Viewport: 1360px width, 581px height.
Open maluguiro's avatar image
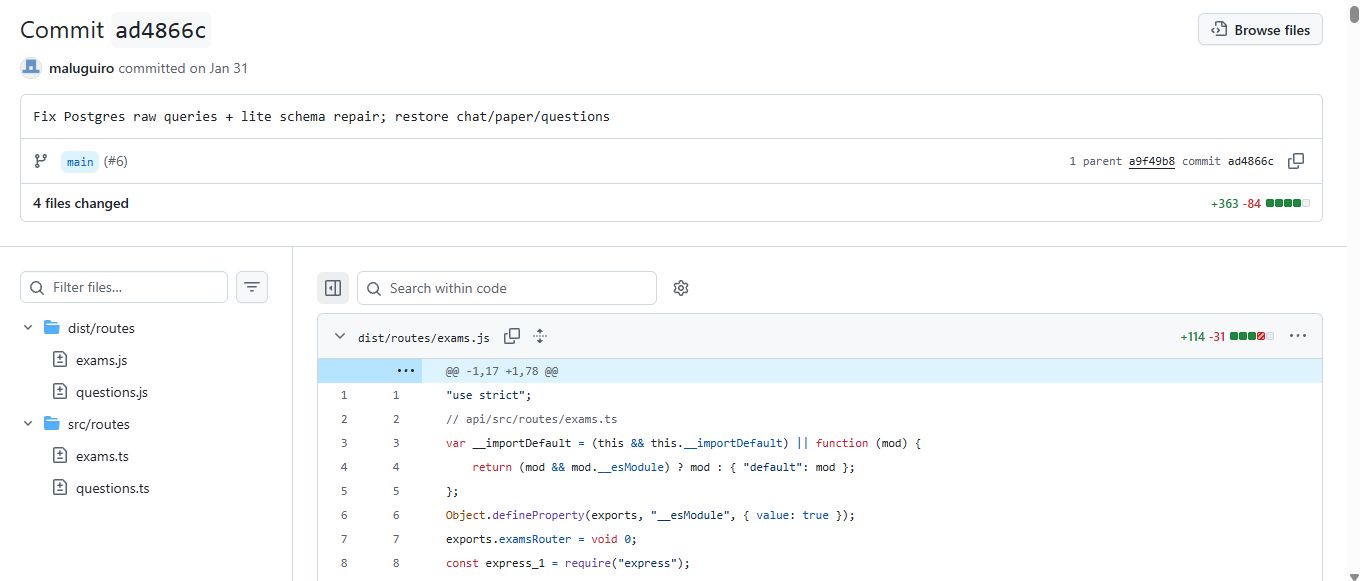pyautogui.click(x=31, y=68)
